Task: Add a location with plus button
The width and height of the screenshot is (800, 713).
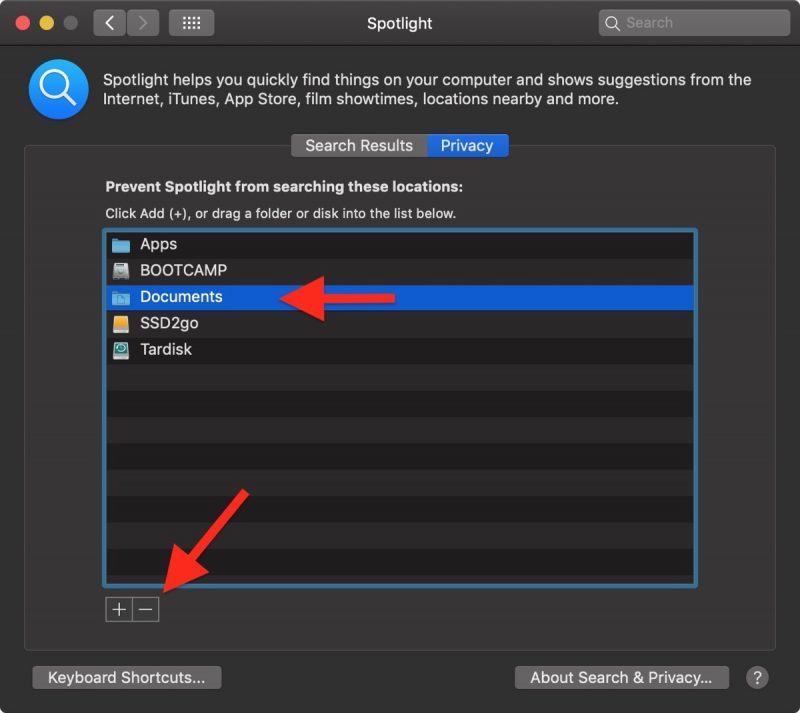Action: click(x=119, y=609)
